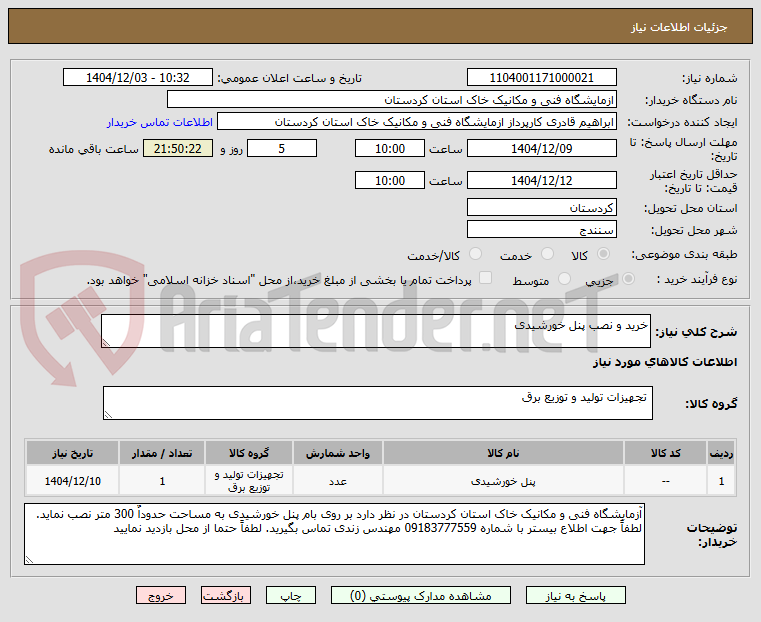Click the announcement date field 1404/12/03 - 10:32
The height and width of the screenshot is (622, 761).
tap(138, 78)
